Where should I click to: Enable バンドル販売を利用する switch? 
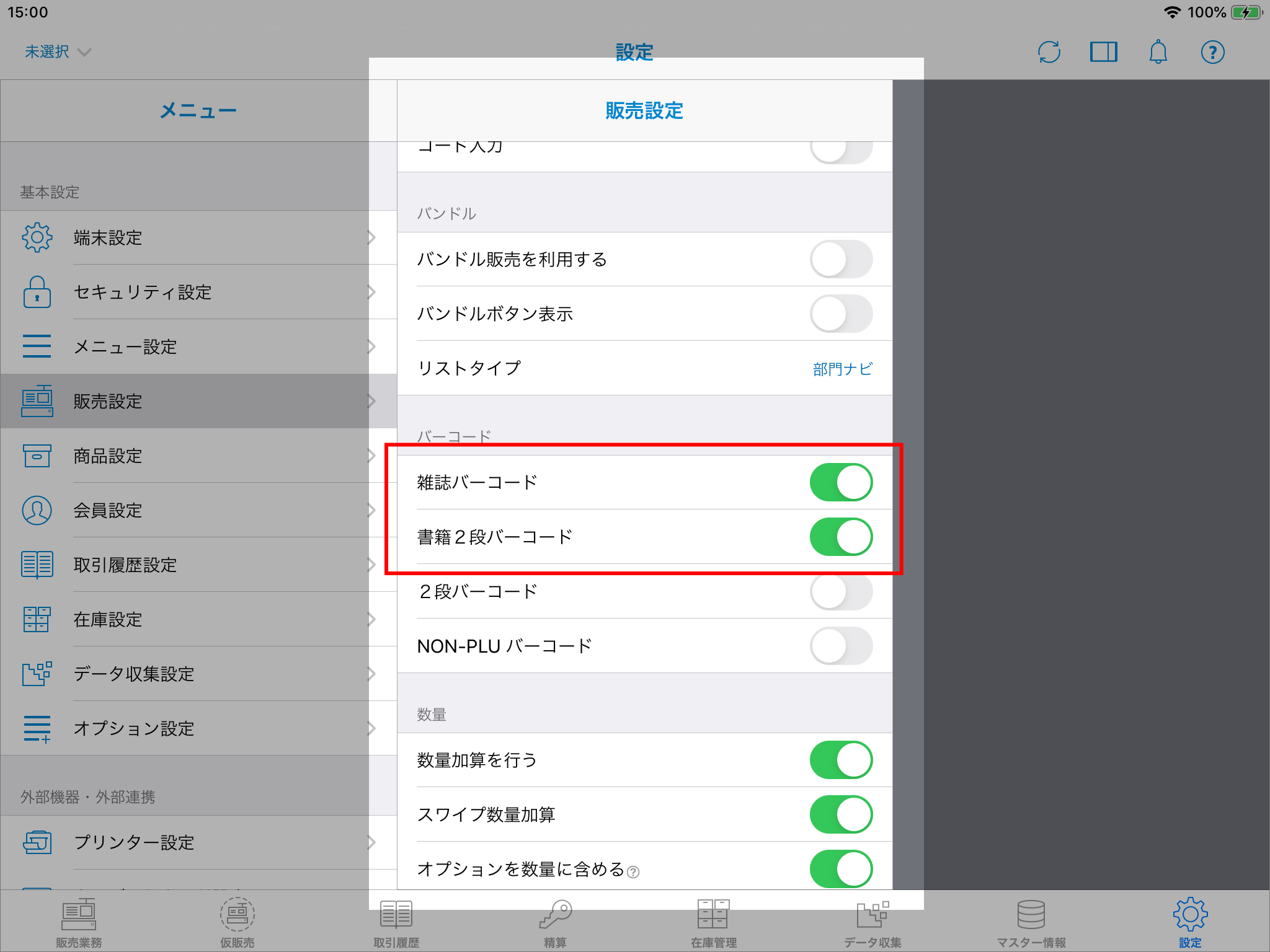[x=841, y=259]
